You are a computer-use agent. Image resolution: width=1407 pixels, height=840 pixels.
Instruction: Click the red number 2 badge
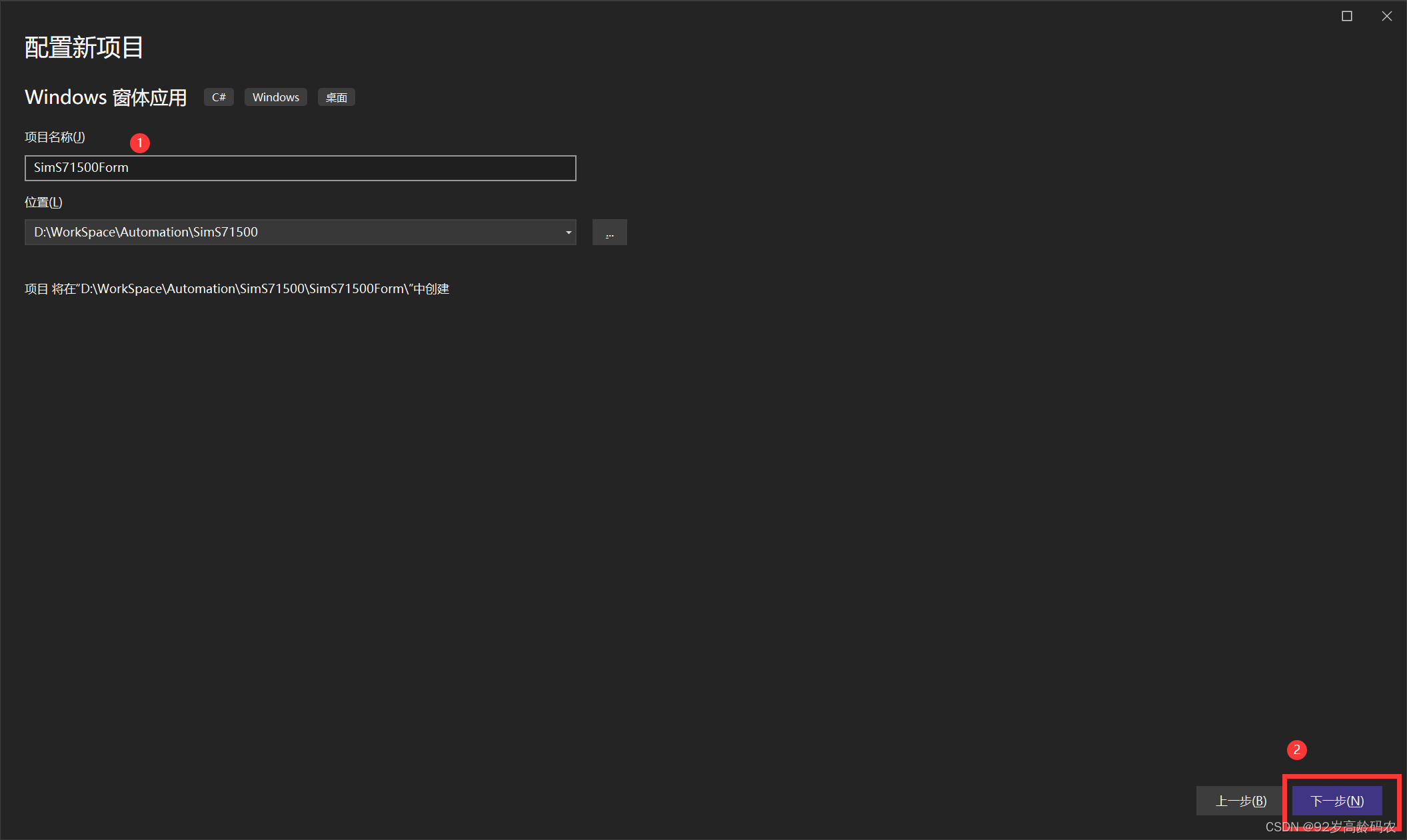[x=1297, y=750]
